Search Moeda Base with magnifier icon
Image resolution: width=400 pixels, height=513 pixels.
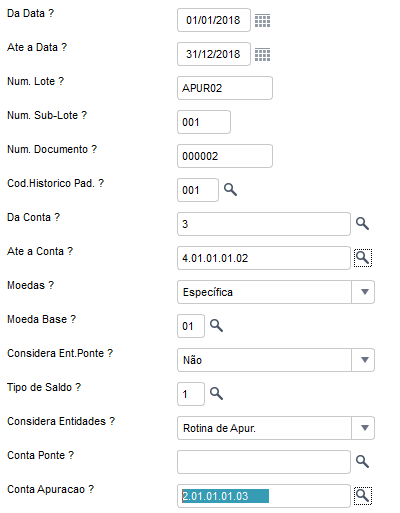pyautogui.click(x=216, y=326)
